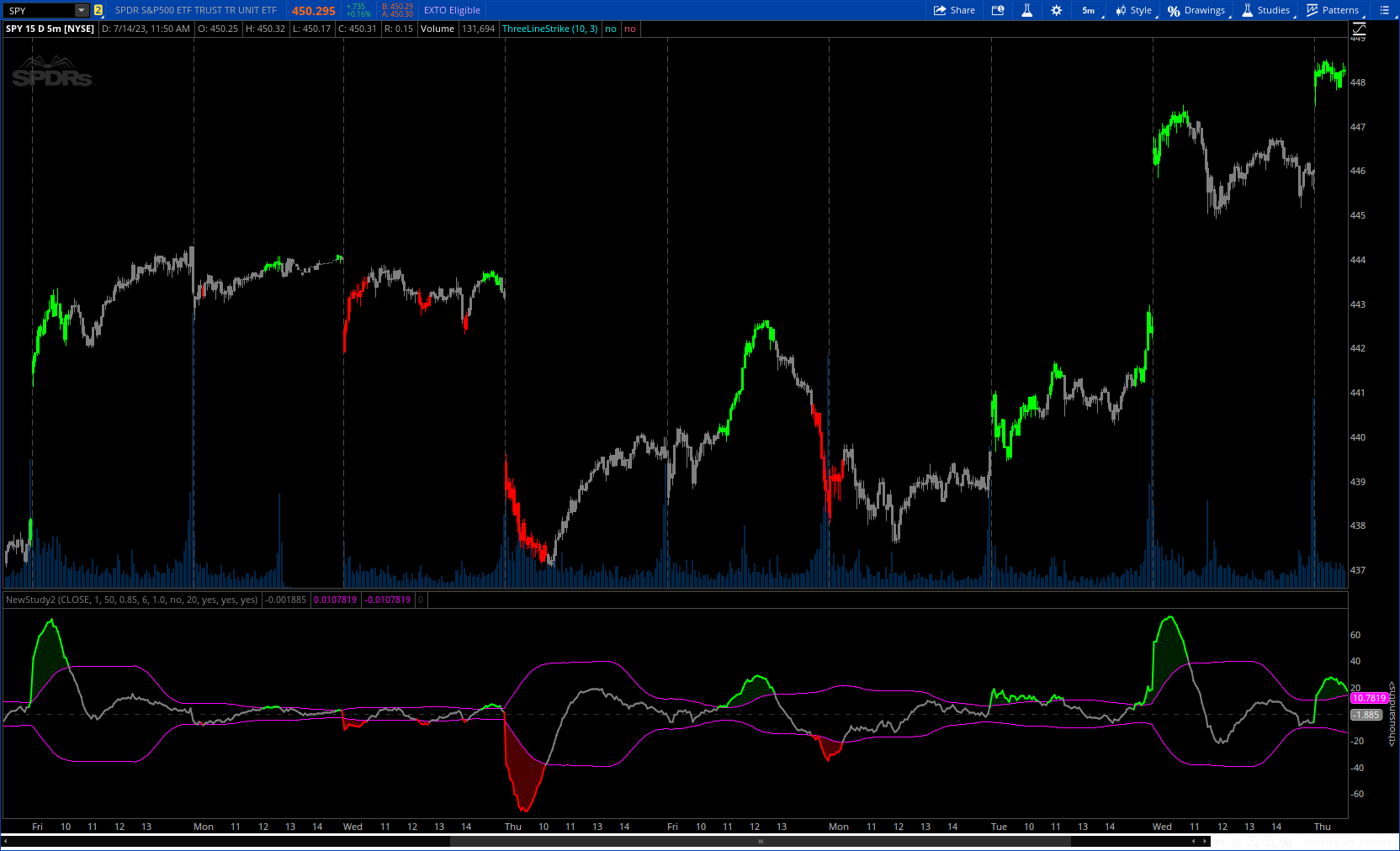This screenshot has width=1400, height=851.
Task: Open the Drawings tools menu
Action: coord(1196,10)
